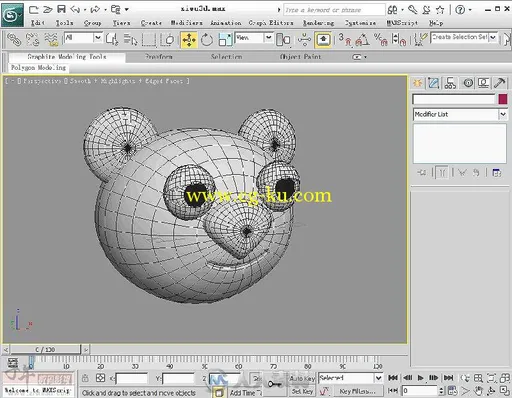Switch to the Object Paint ribbon tab

[x=301, y=57]
